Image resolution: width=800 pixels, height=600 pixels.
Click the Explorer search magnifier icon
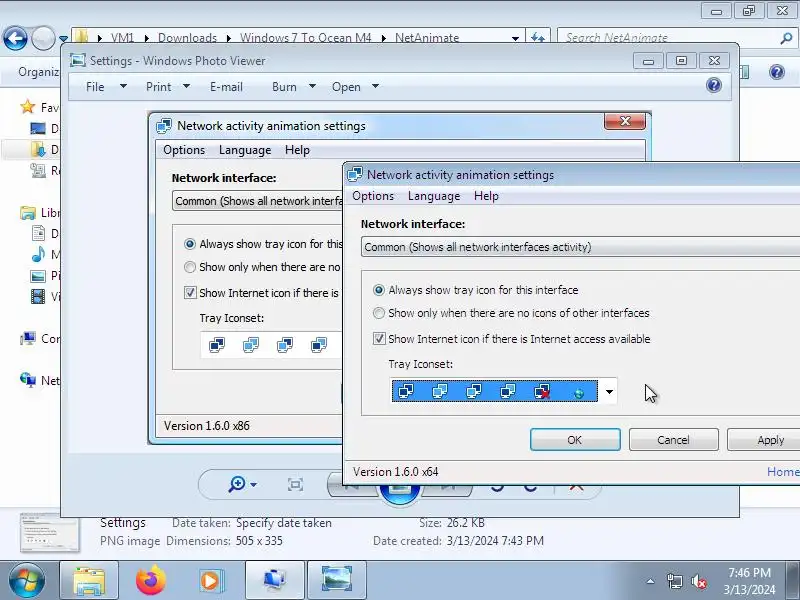[786, 38]
